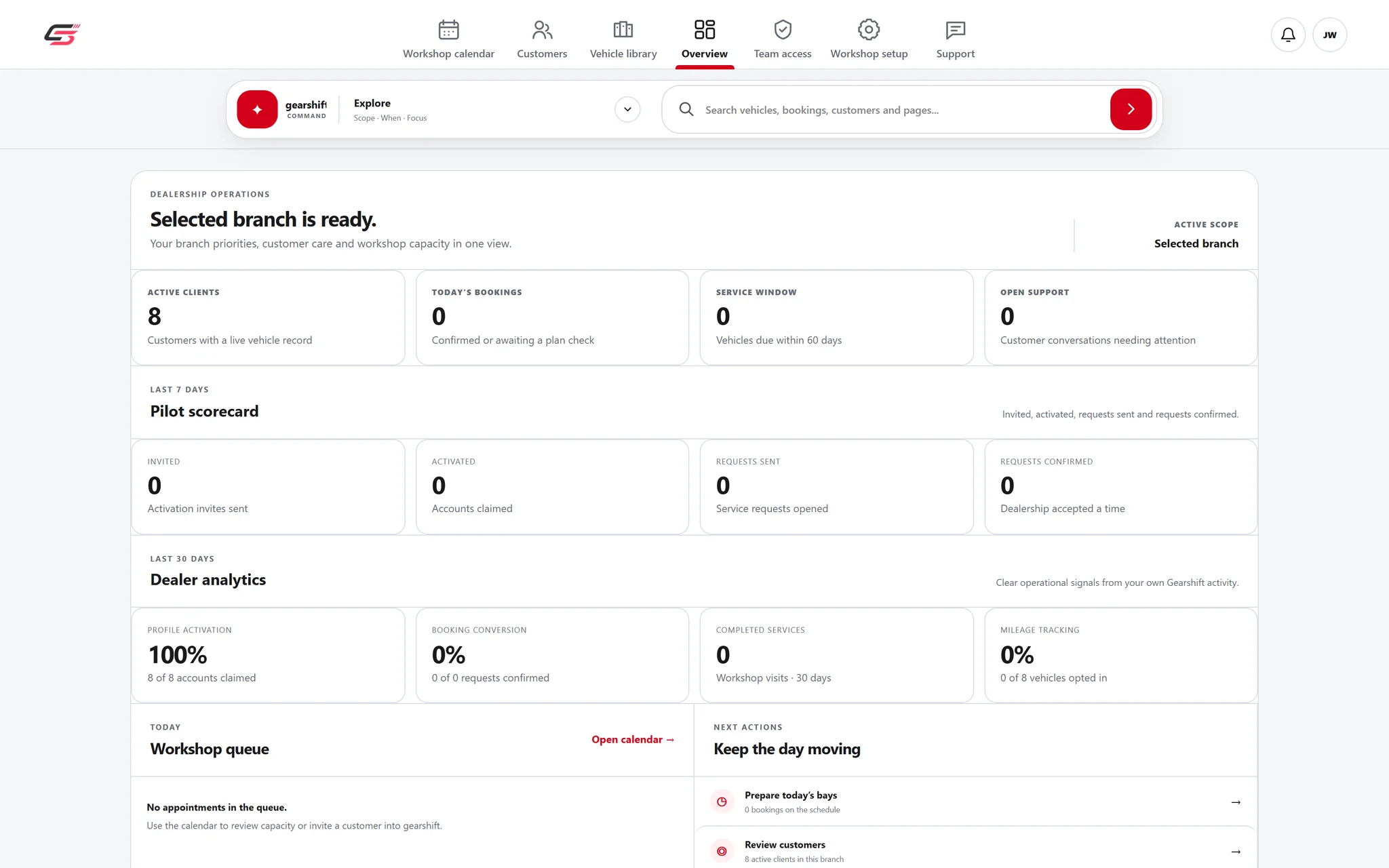Image resolution: width=1389 pixels, height=868 pixels.
Task: Click the Gearshift logo in the header
Action: [x=62, y=35]
